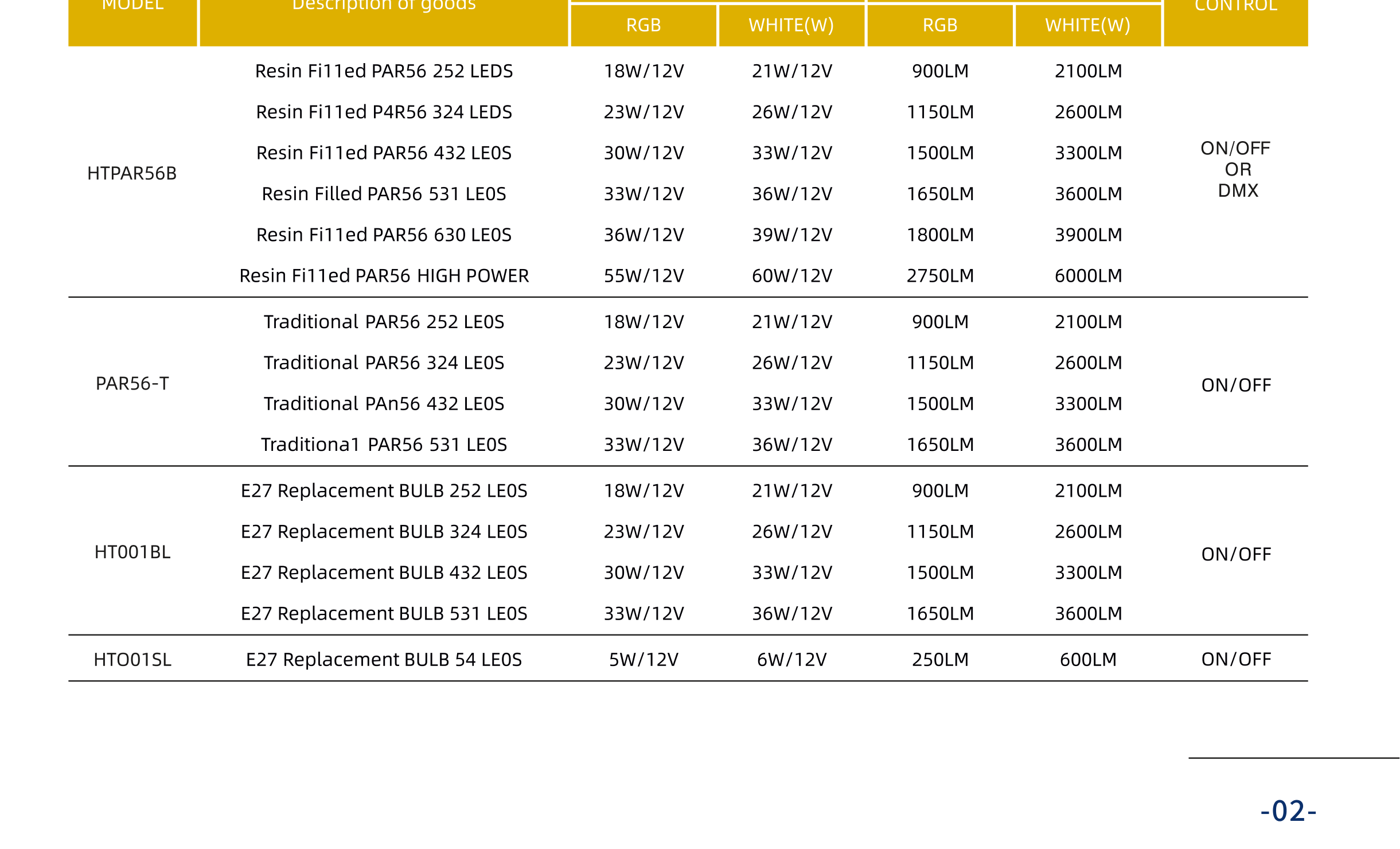
Task: Select the PAR56-T model cell
Action: click(x=132, y=383)
